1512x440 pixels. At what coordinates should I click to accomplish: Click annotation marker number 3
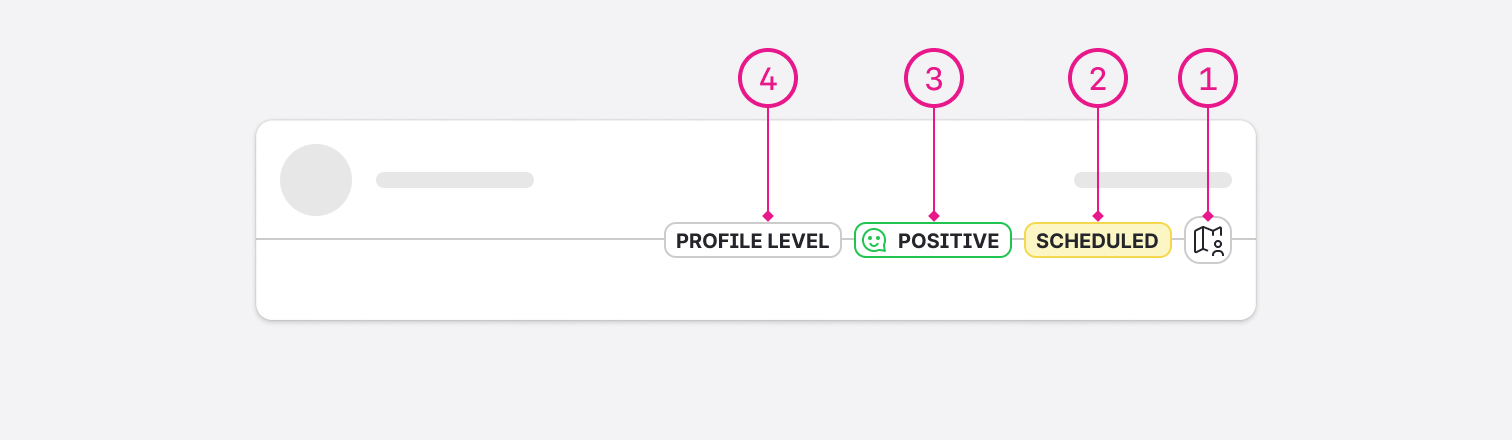[934, 79]
